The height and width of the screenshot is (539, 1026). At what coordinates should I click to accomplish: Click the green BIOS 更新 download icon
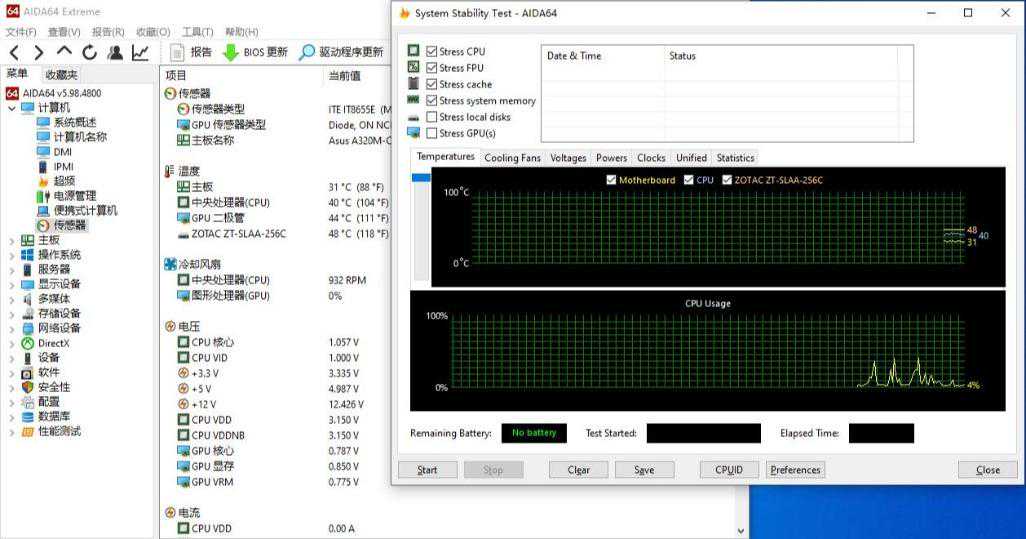pos(231,53)
